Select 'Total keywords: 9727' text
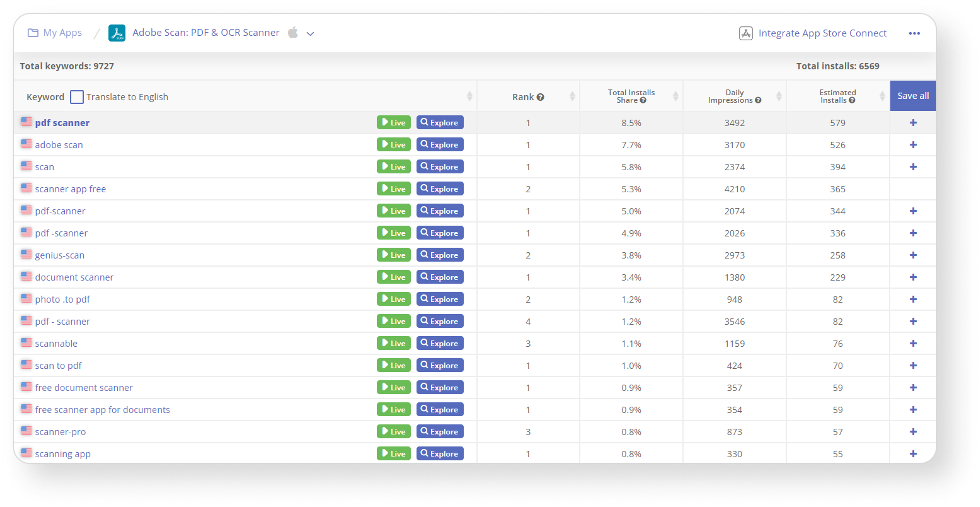The image size is (980, 507). point(67,66)
